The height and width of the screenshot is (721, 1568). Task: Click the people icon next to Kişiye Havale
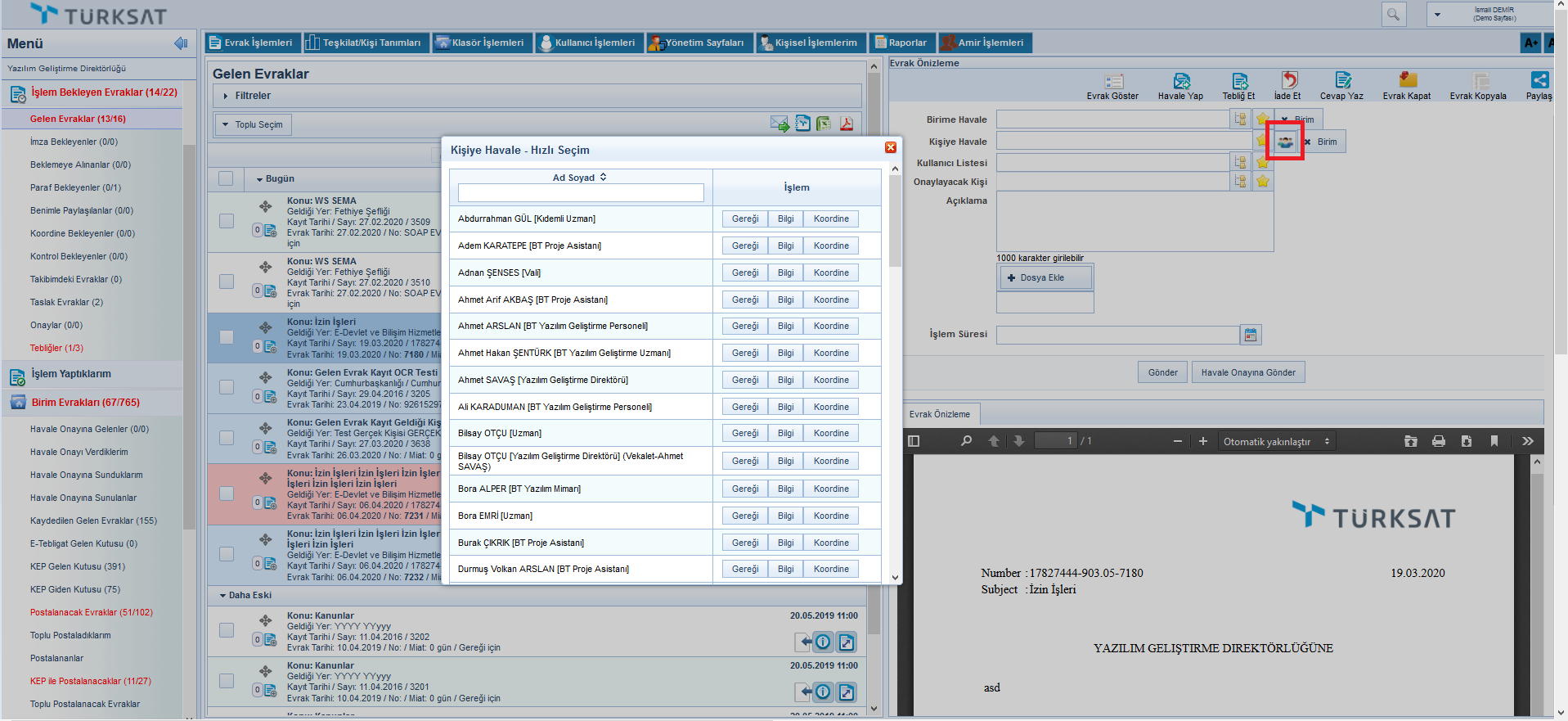click(x=1285, y=142)
